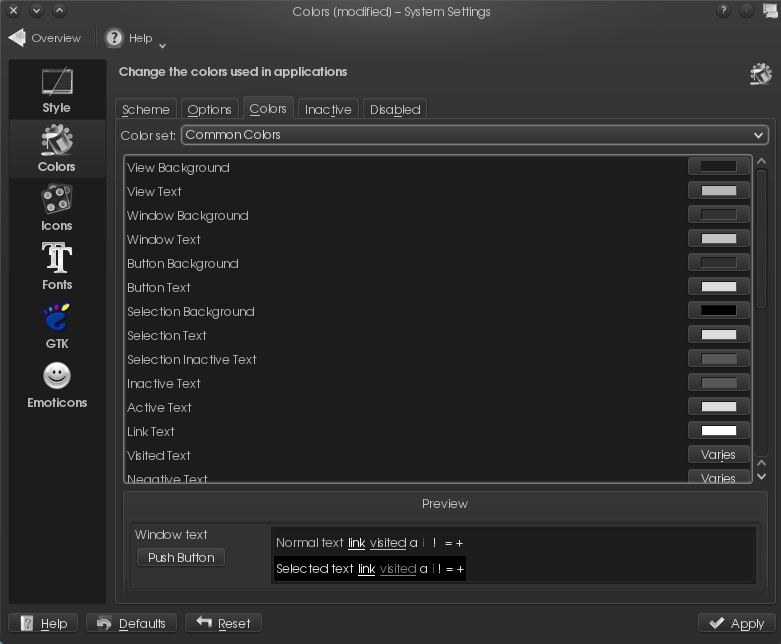Image resolution: width=781 pixels, height=644 pixels.
Task: Pick the View Text color
Action: (x=719, y=190)
